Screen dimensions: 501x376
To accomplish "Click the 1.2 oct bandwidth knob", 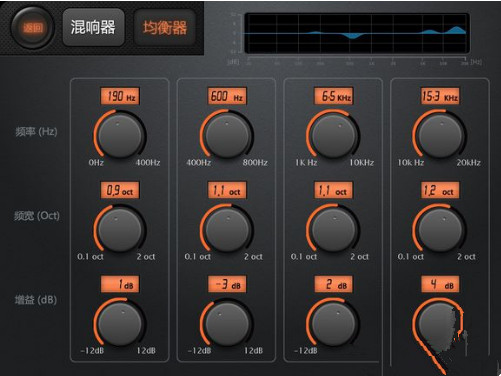I will 440,230.
